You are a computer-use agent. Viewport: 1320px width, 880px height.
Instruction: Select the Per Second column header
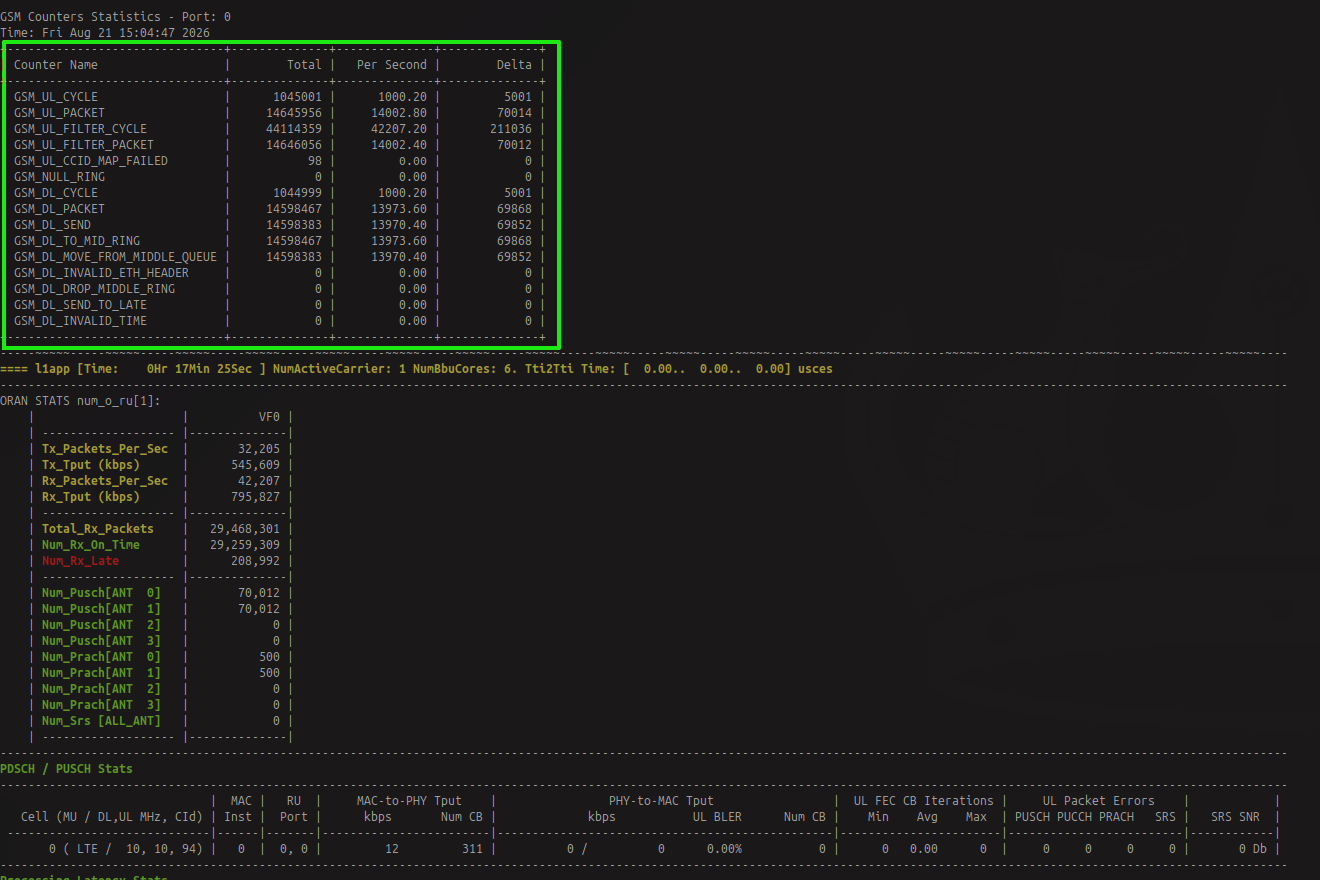pyautogui.click(x=392, y=65)
